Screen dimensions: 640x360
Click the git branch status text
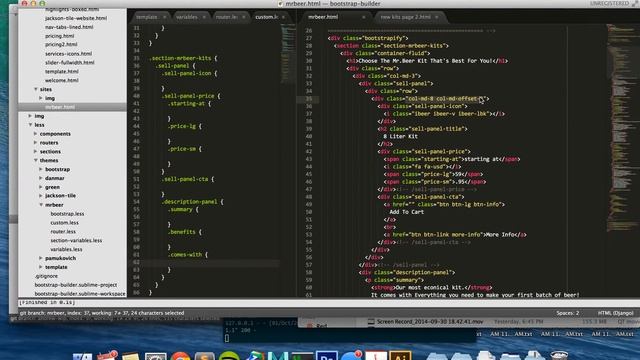102,313
